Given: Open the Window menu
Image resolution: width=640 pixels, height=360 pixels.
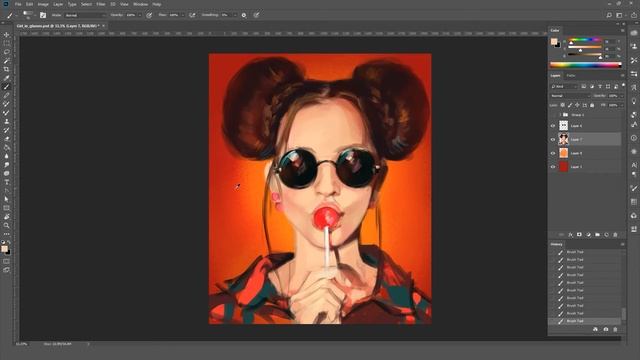Looking at the screenshot, I should point(140,4).
